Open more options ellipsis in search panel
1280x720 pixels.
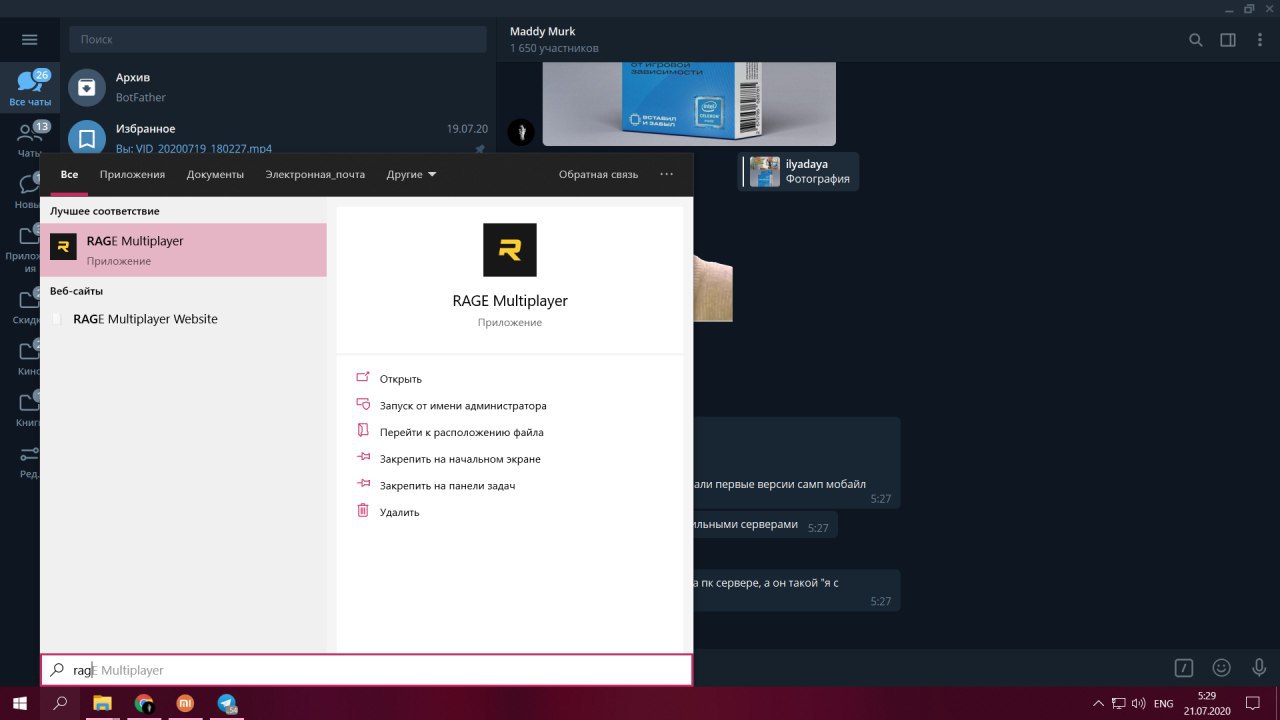pyautogui.click(x=667, y=174)
